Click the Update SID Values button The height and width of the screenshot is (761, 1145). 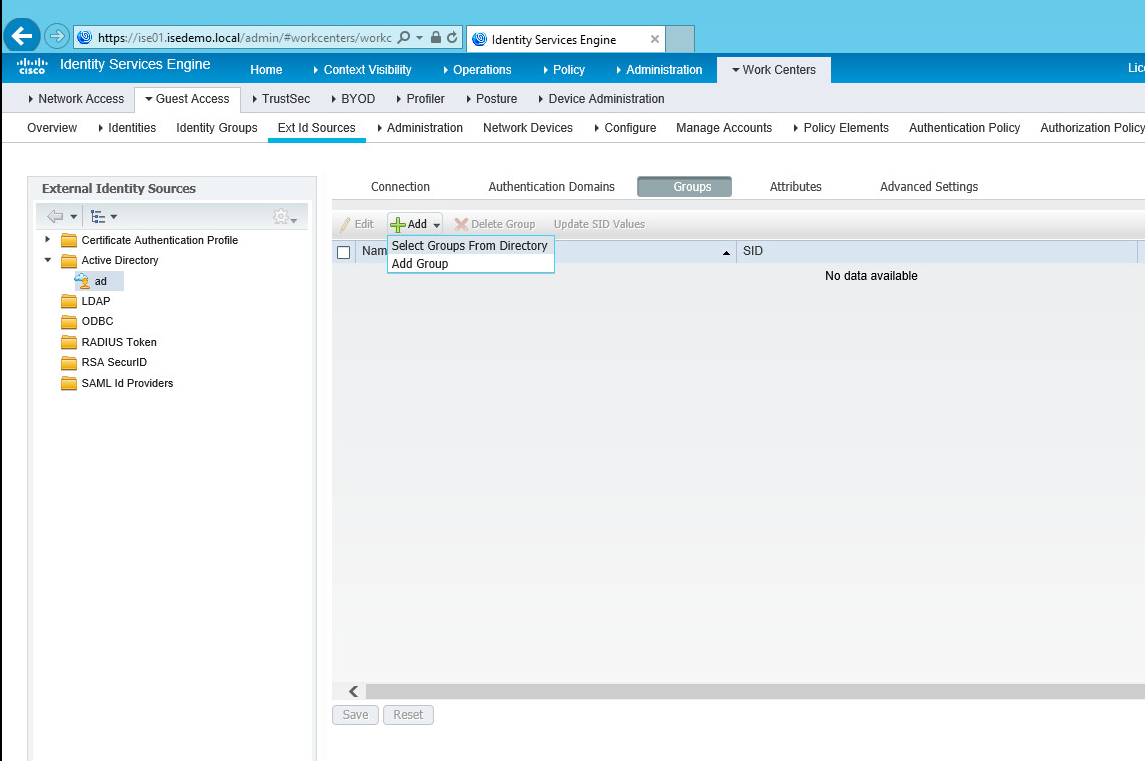(x=599, y=224)
